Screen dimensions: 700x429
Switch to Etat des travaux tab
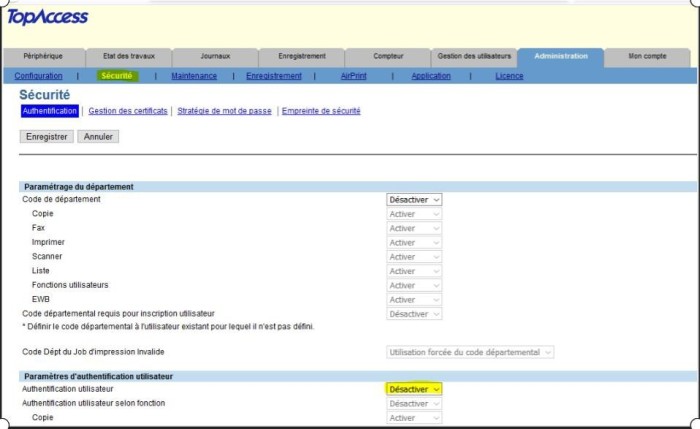[x=129, y=56]
